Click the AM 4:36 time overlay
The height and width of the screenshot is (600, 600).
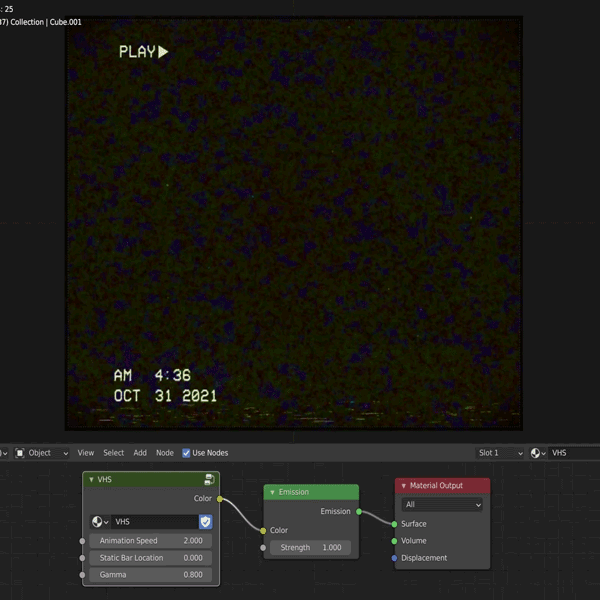tap(152, 375)
